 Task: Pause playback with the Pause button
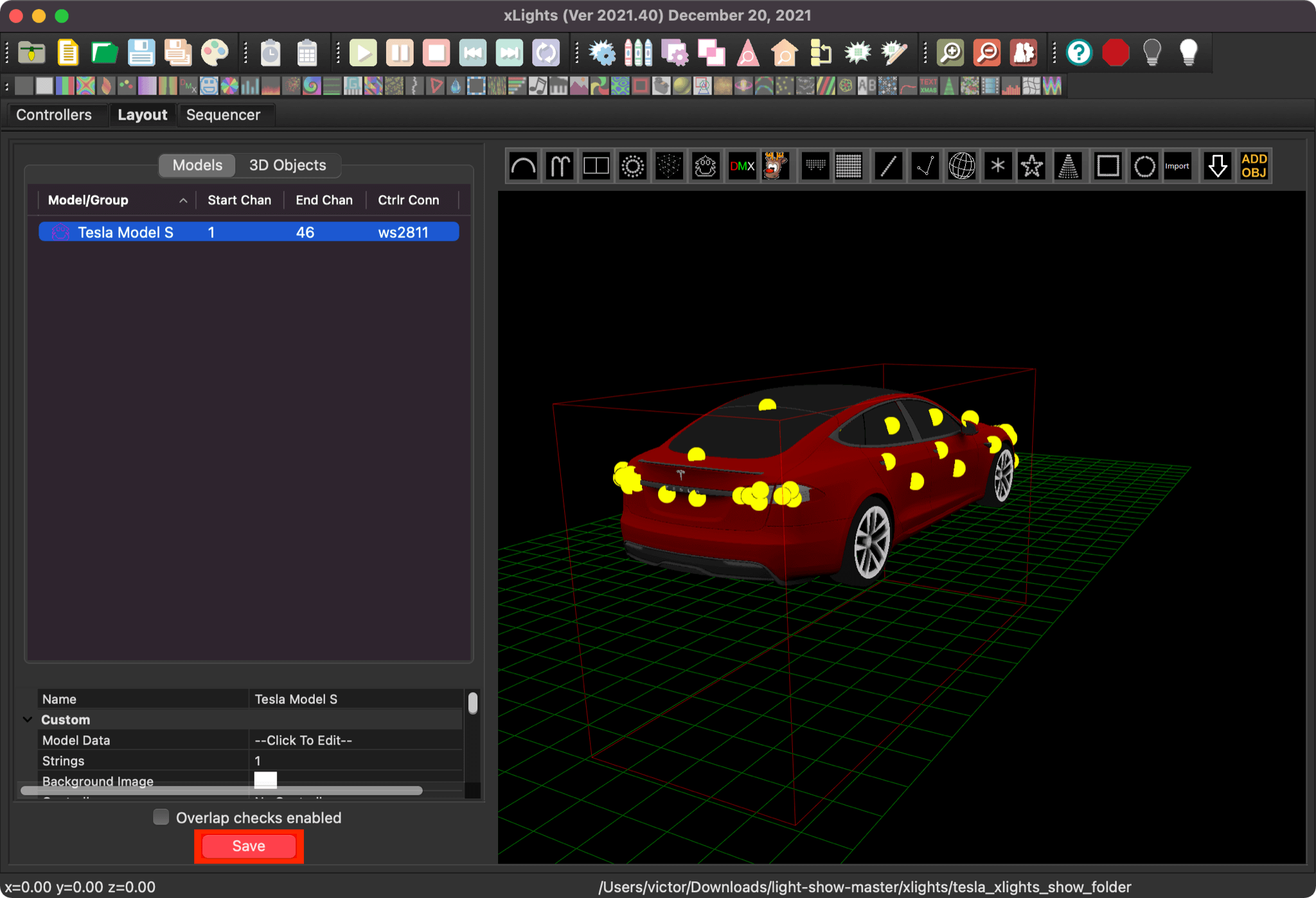point(400,53)
